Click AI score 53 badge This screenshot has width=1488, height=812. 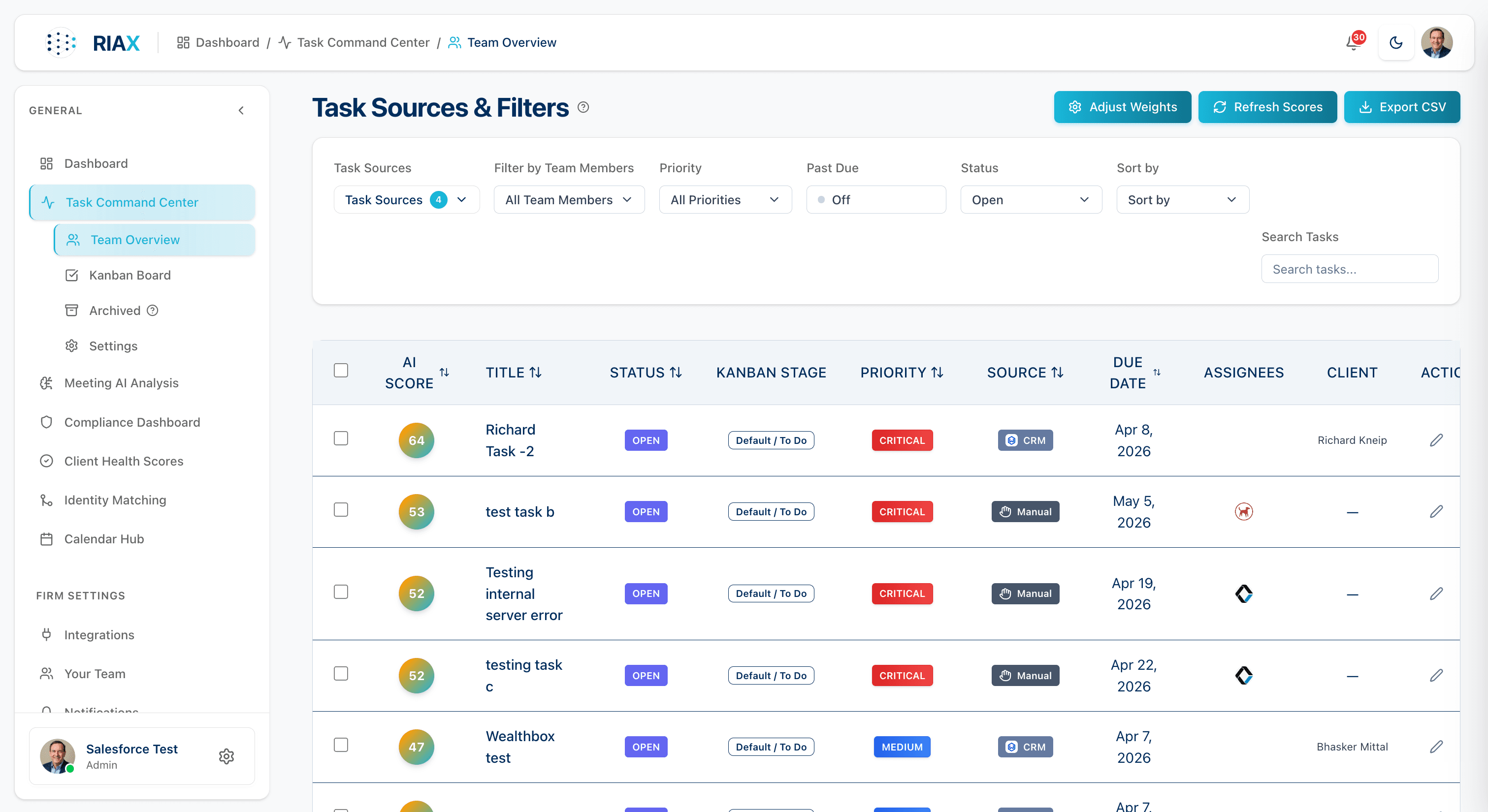coord(417,512)
